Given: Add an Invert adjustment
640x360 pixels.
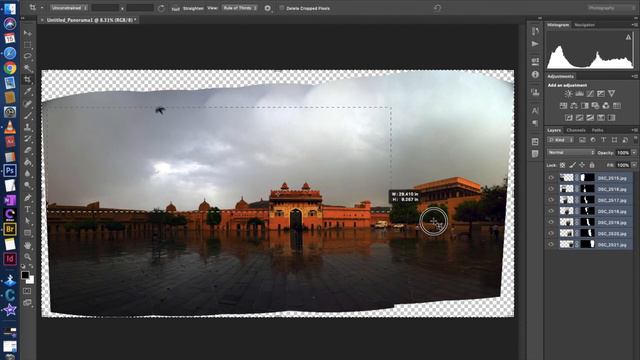Looking at the screenshot, I should (x=569, y=118).
